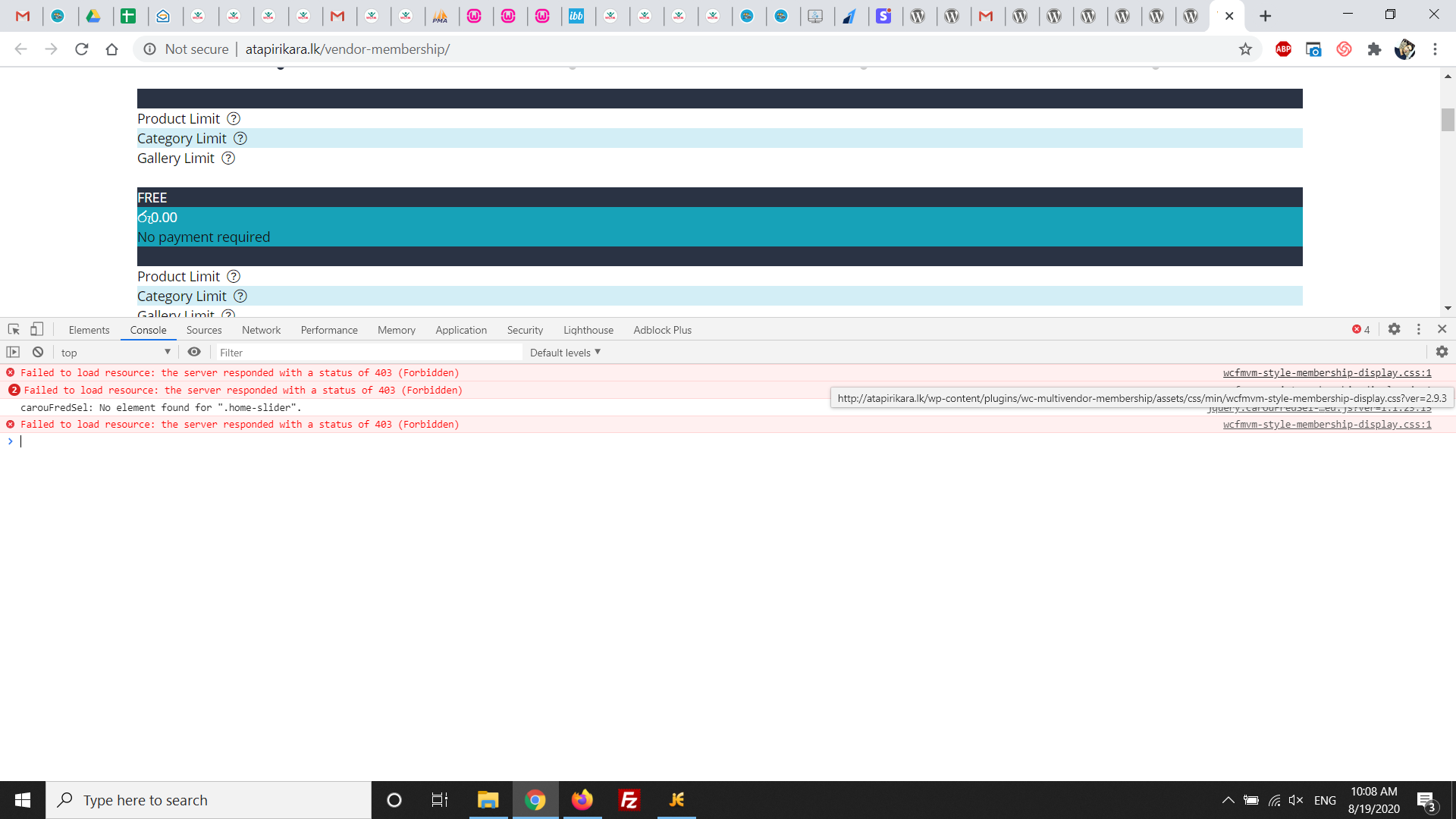Go to the browser Home button
Screen dimensions: 1456x819
[111, 49]
